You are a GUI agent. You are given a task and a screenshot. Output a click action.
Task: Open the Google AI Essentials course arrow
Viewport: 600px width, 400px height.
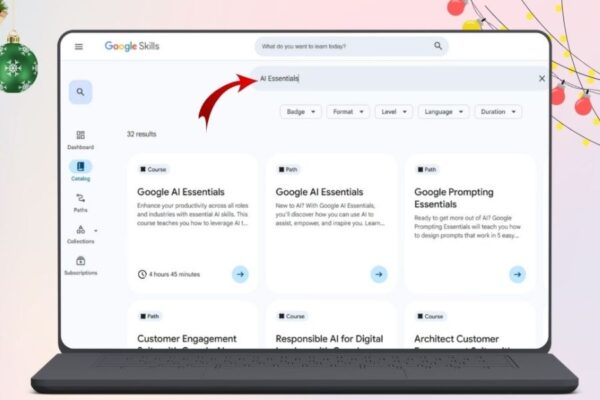[240, 274]
